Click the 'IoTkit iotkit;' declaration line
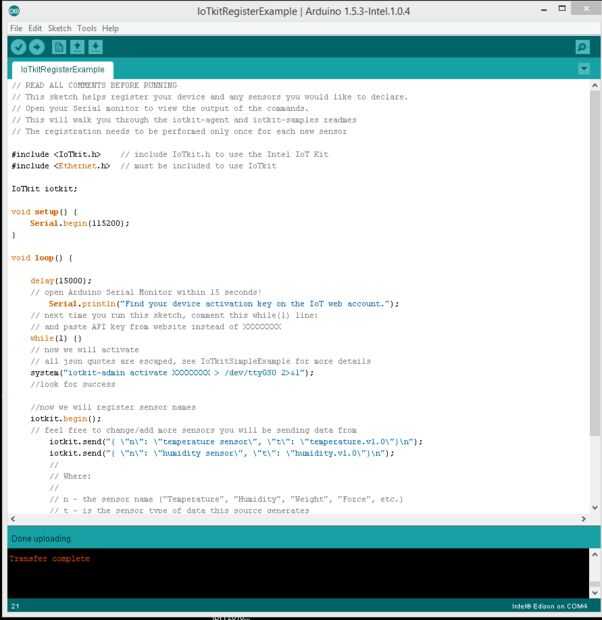The width and height of the screenshot is (602, 620). (44, 189)
